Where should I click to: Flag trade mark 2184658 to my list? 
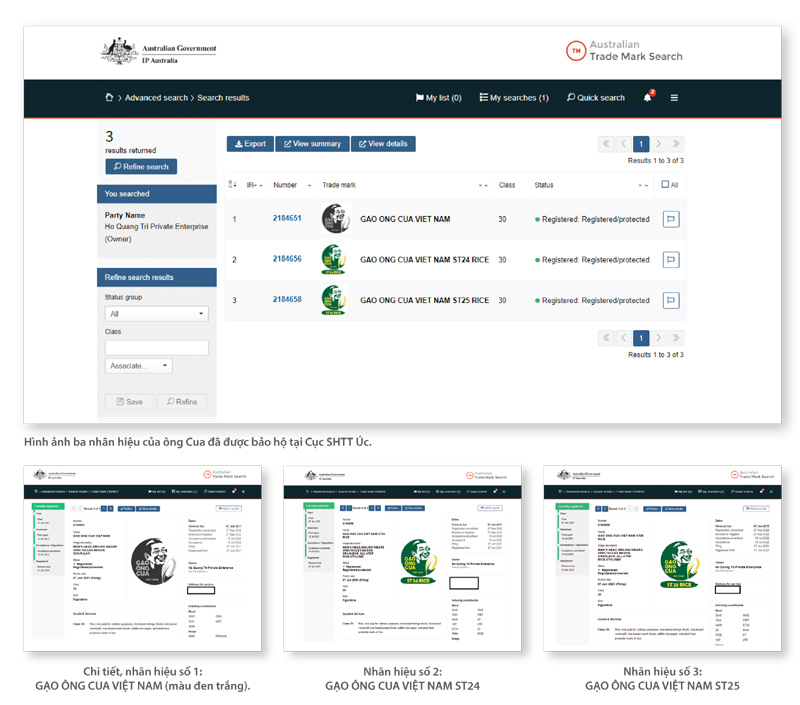tap(671, 300)
